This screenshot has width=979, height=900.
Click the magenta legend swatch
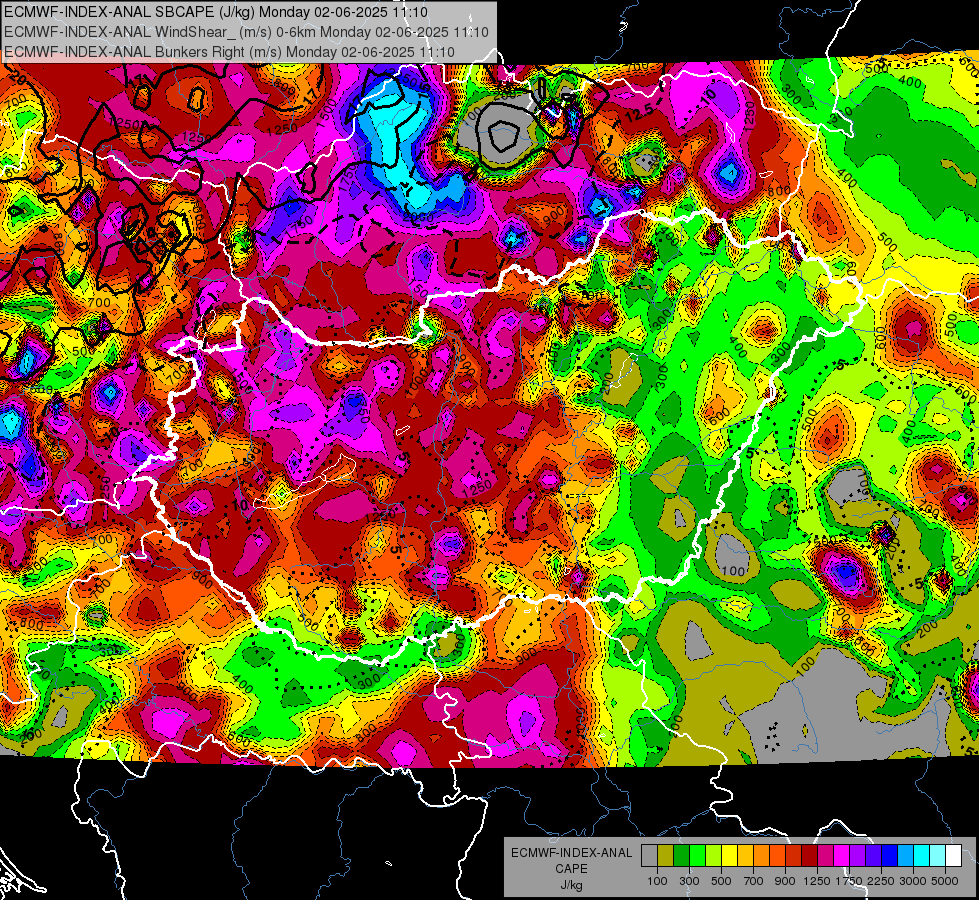(842, 855)
